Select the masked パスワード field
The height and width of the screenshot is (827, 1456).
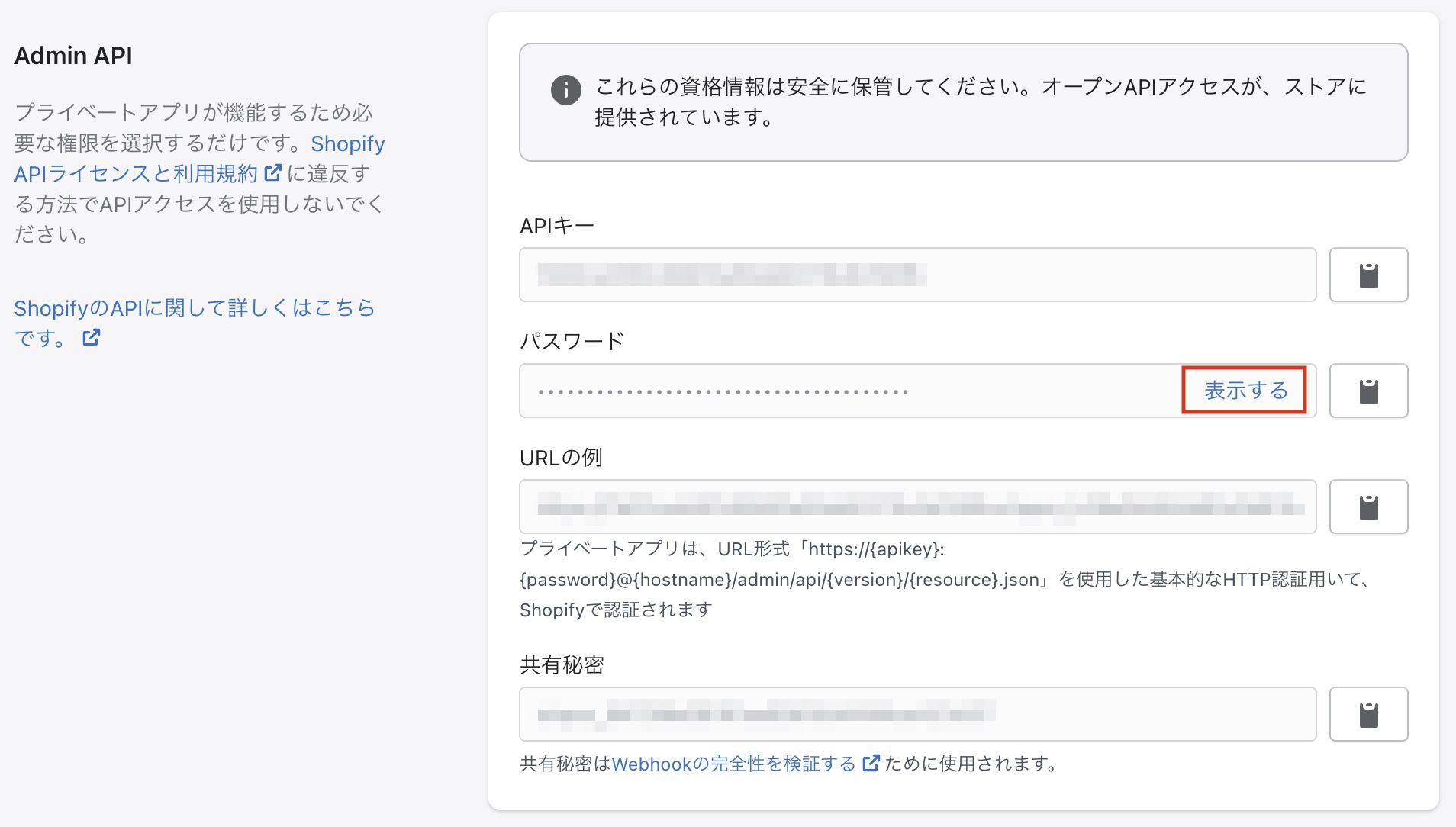pos(839,391)
